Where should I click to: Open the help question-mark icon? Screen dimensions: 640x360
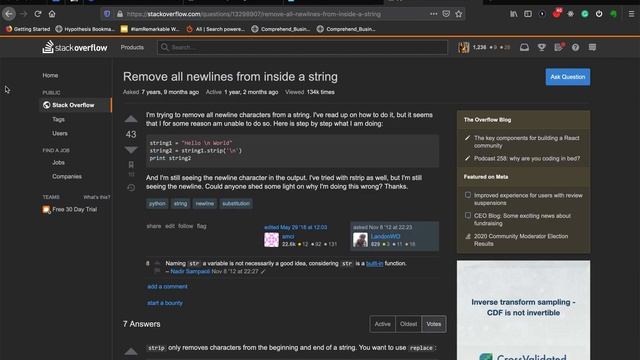pyautogui.click(x=576, y=48)
